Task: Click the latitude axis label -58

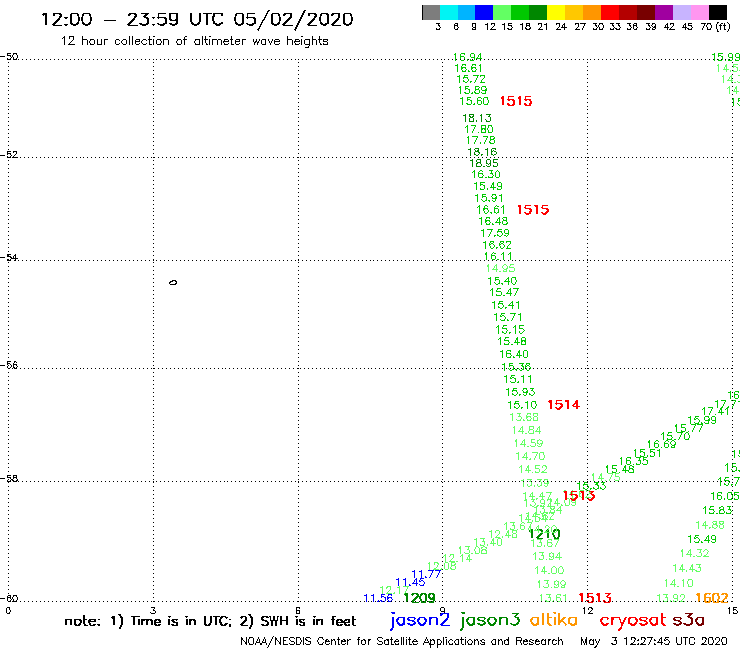Action: [x=9, y=478]
